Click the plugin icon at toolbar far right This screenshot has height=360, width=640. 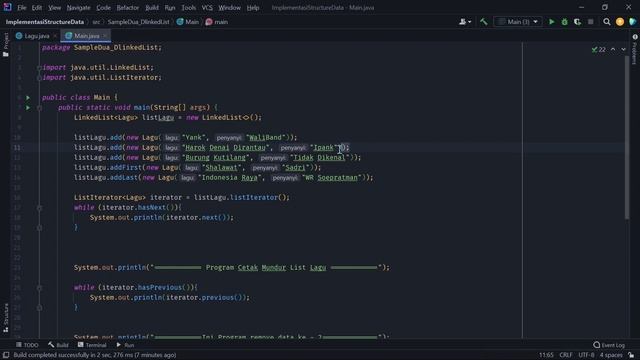click(x=633, y=22)
